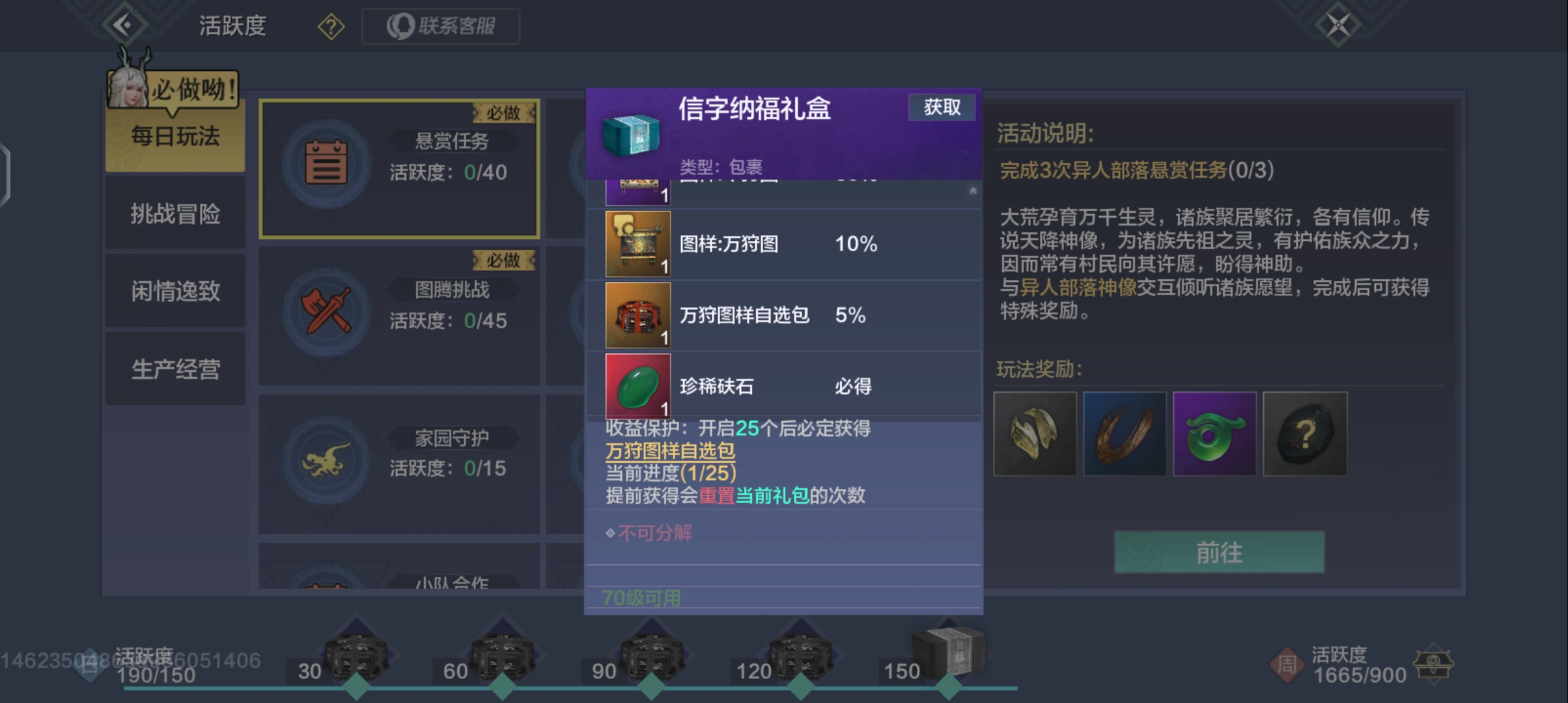Open the 150 activity reward chest
Image resolution: width=1568 pixels, height=703 pixels.
click(x=949, y=652)
